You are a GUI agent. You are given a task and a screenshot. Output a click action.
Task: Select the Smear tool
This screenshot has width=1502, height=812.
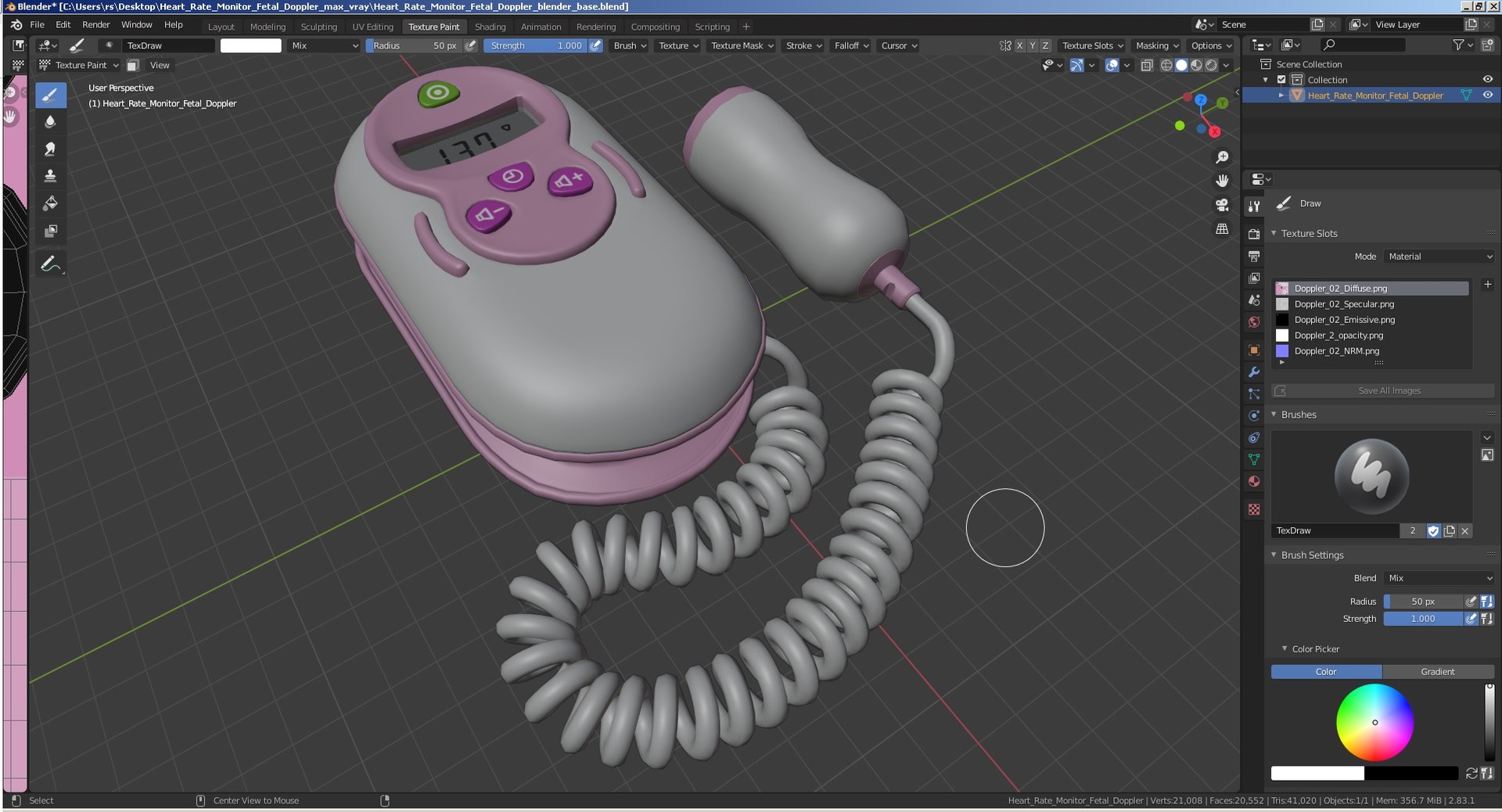(x=50, y=149)
